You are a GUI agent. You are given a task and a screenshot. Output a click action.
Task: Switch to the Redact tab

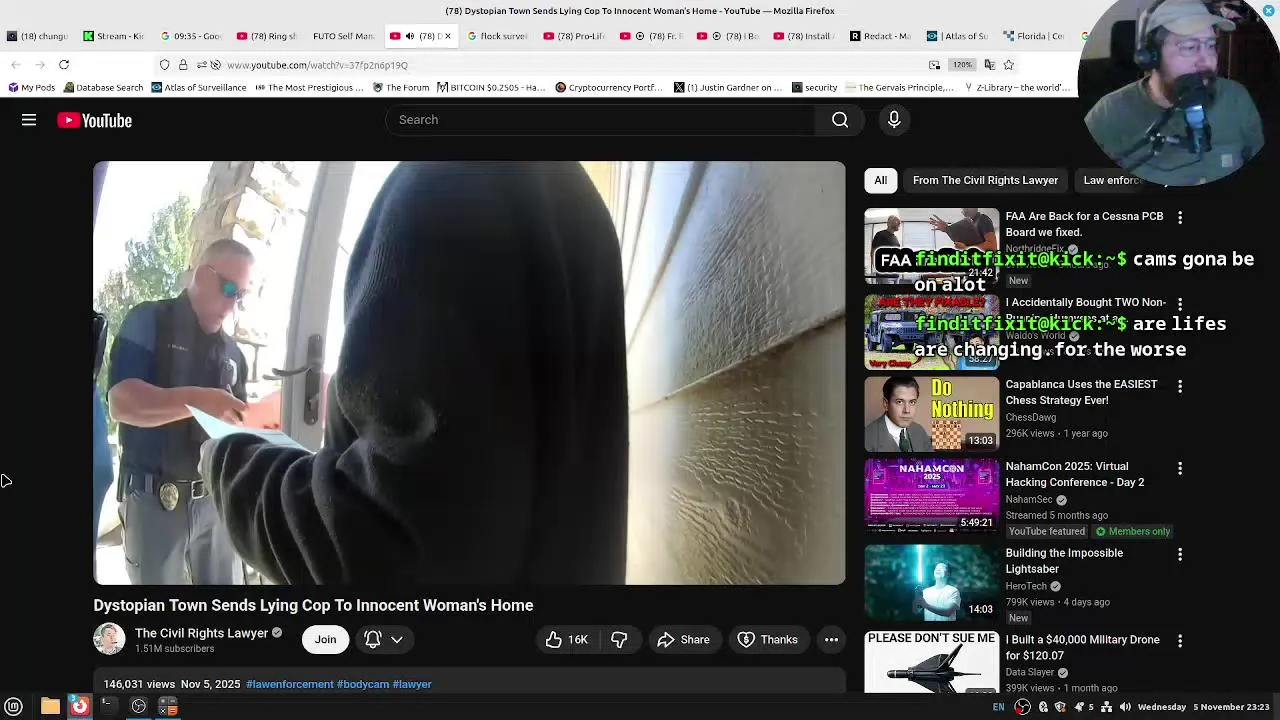(x=882, y=36)
